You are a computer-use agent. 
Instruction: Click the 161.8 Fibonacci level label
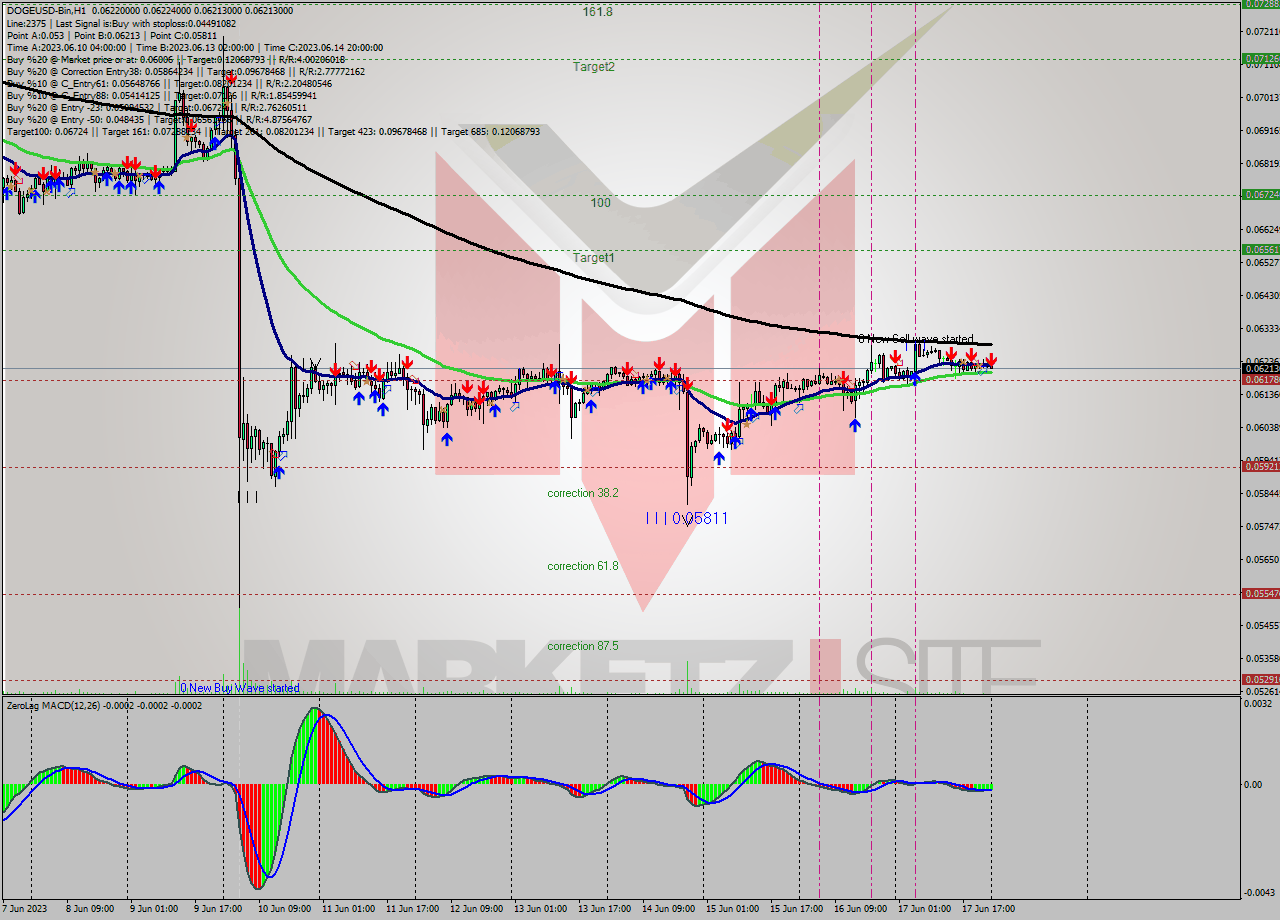point(598,12)
